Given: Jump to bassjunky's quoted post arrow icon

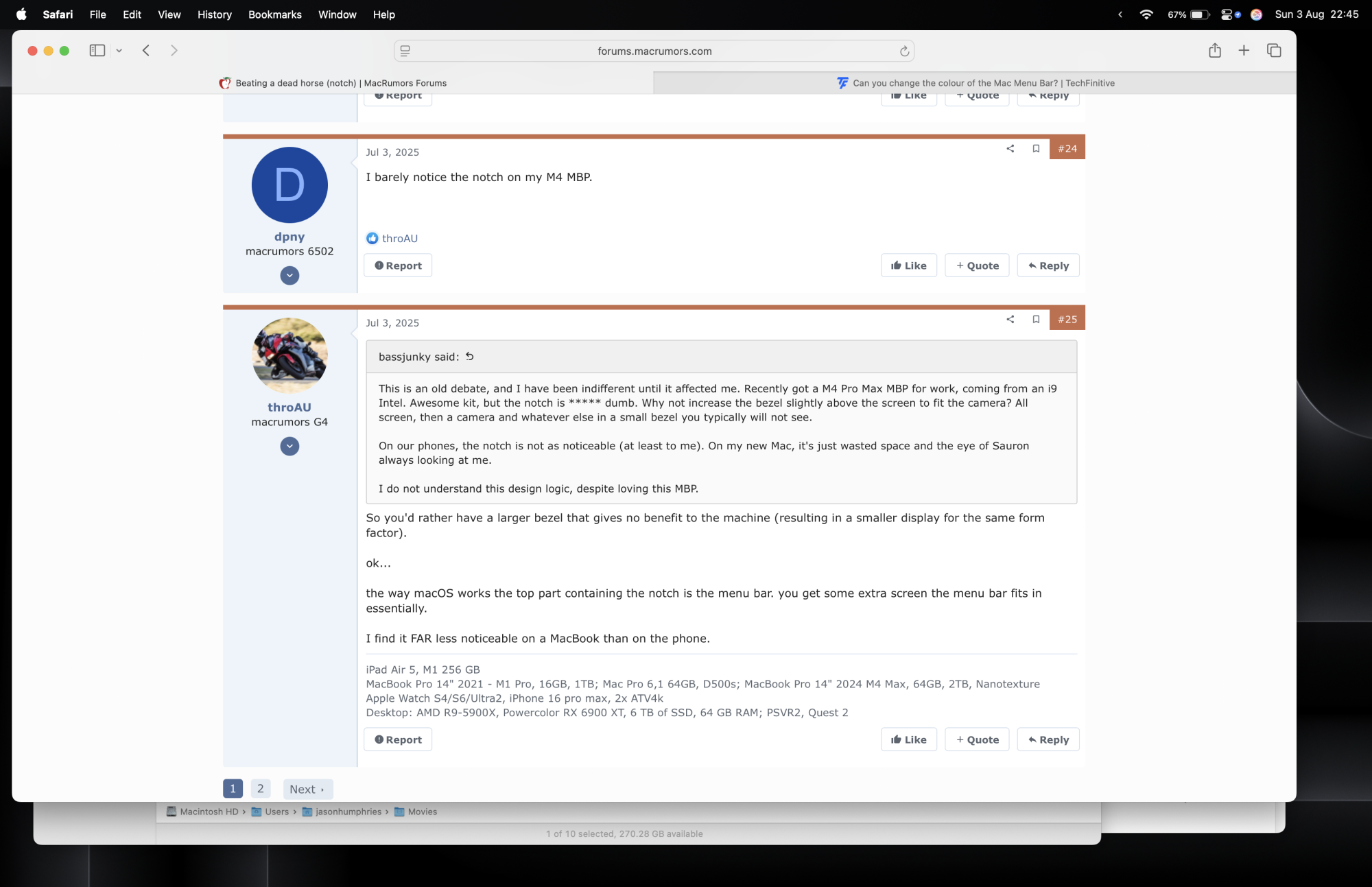Looking at the screenshot, I should (470, 357).
